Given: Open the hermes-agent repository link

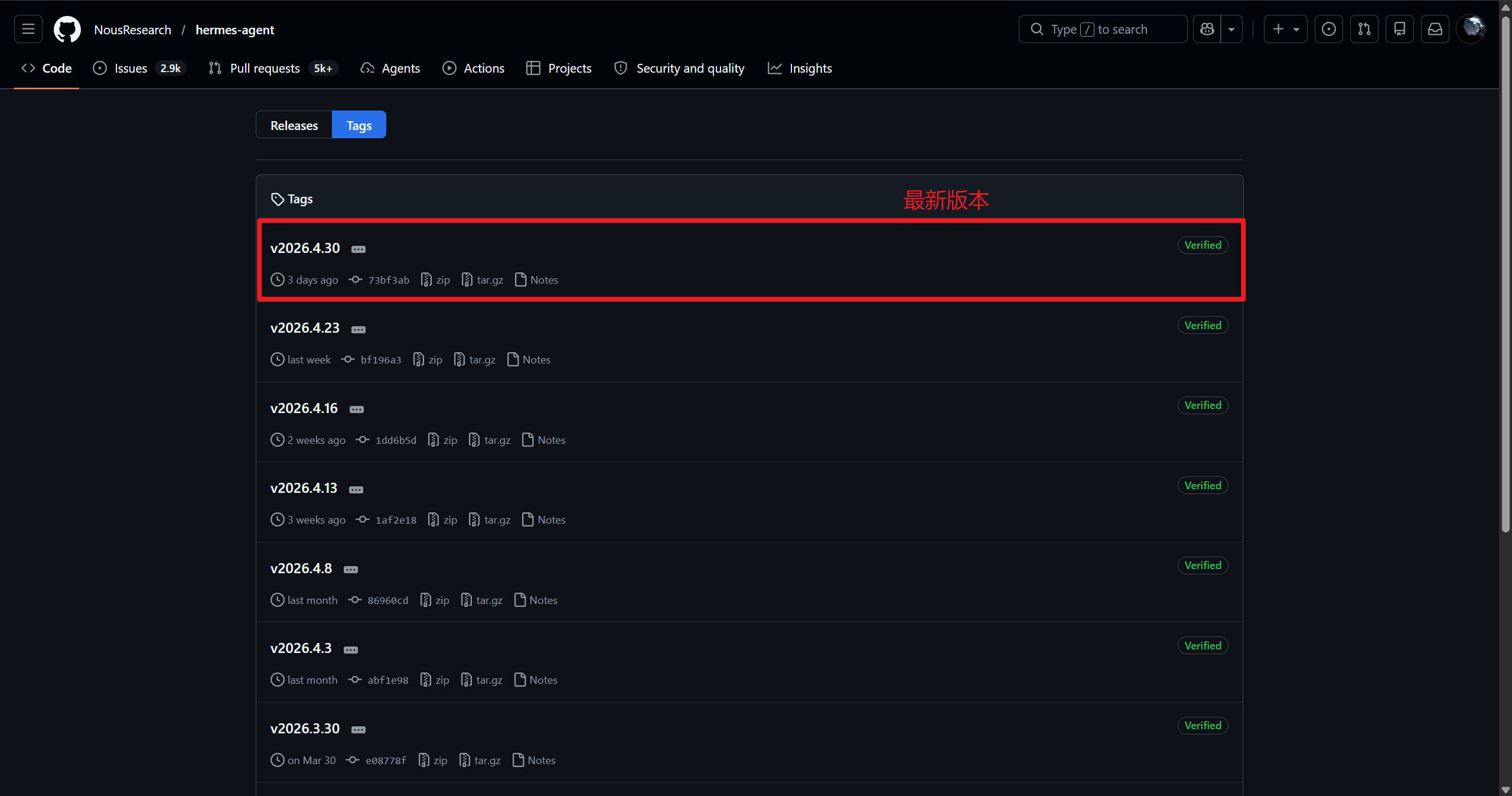Looking at the screenshot, I should (235, 30).
